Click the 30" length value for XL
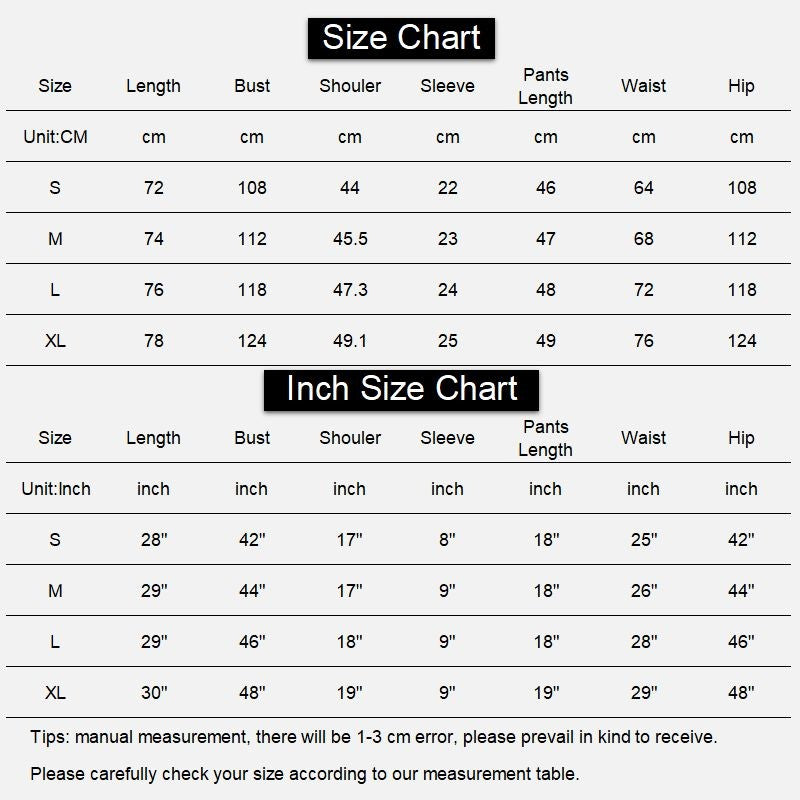Image resolution: width=800 pixels, height=800 pixels. tap(153, 692)
